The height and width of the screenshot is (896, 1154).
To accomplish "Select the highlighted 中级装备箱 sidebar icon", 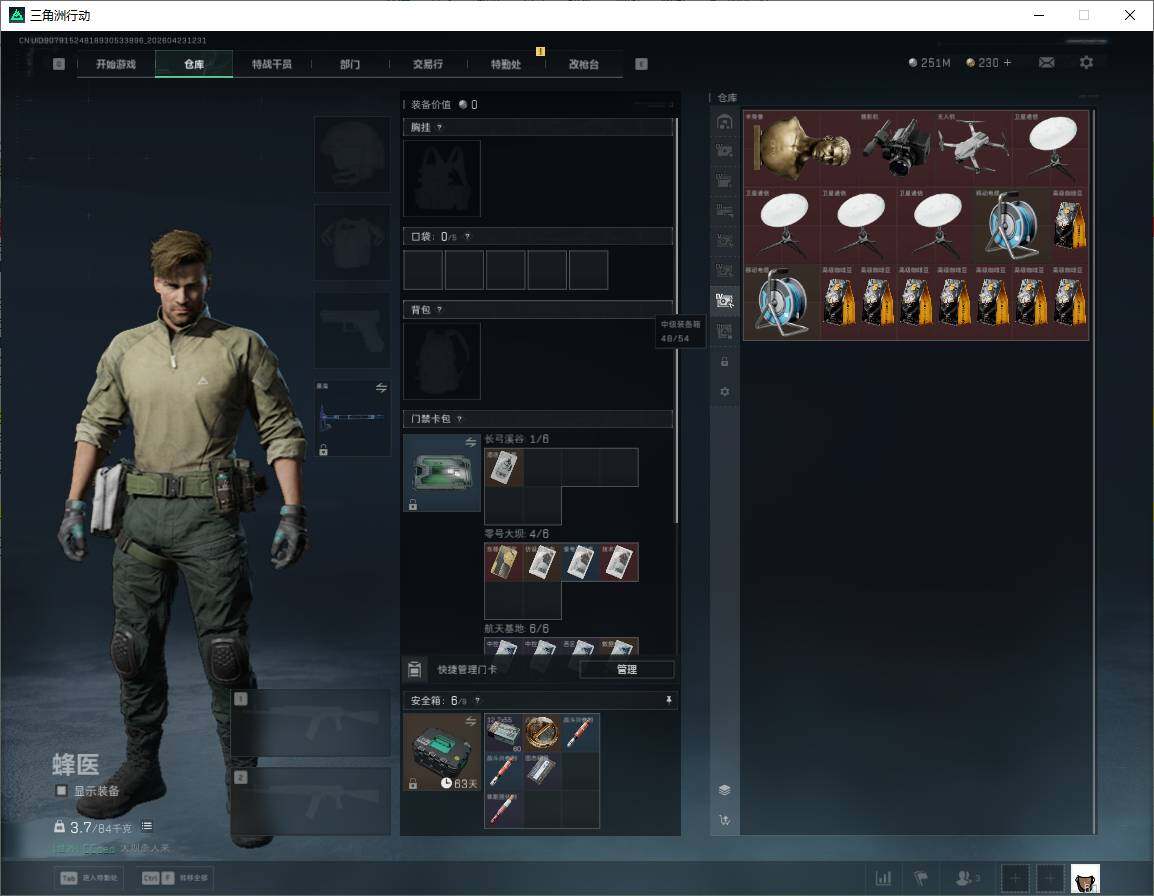I will pos(724,300).
